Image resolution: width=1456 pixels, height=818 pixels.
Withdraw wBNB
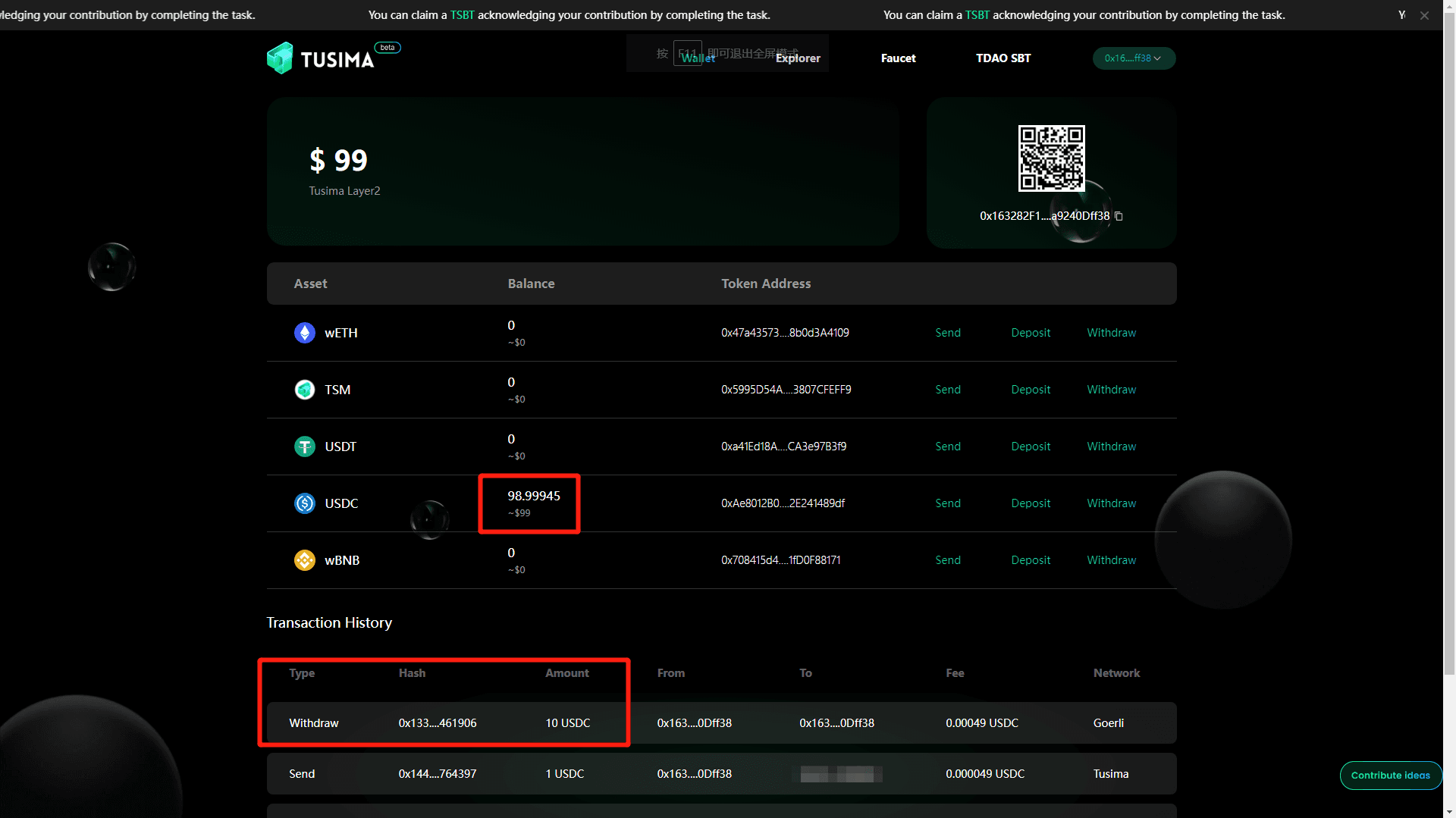(x=1112, y=560)
